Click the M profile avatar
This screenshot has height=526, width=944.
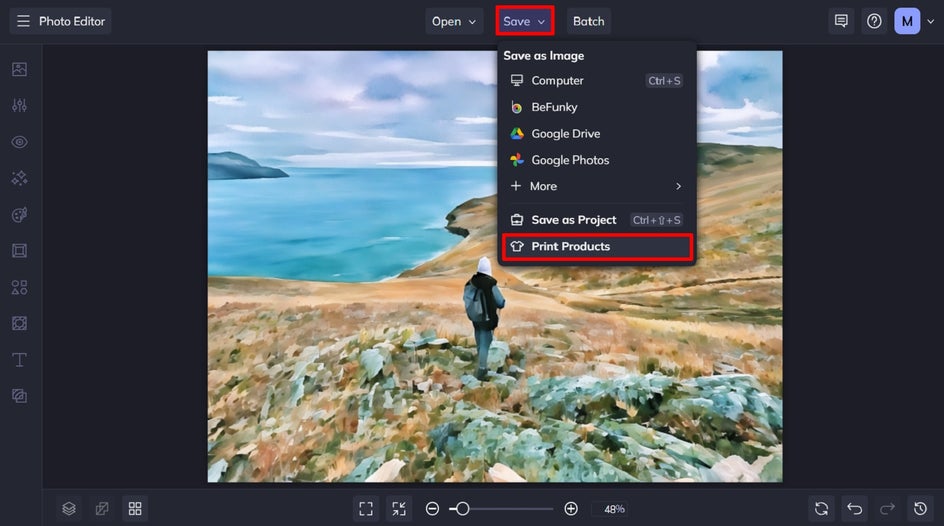pyautogui.click(x=907, y=21)
